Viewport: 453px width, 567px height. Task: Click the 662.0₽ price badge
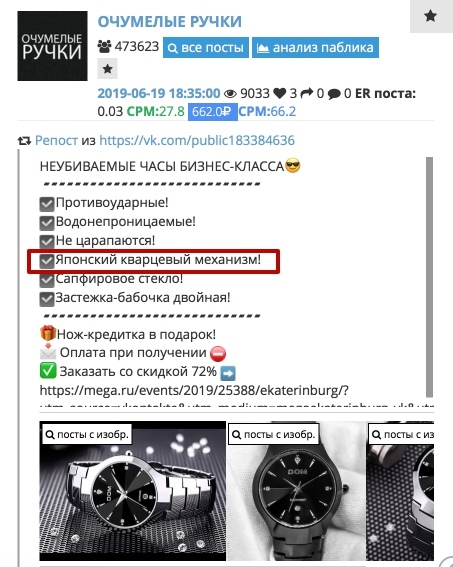(x=213, y=112)
